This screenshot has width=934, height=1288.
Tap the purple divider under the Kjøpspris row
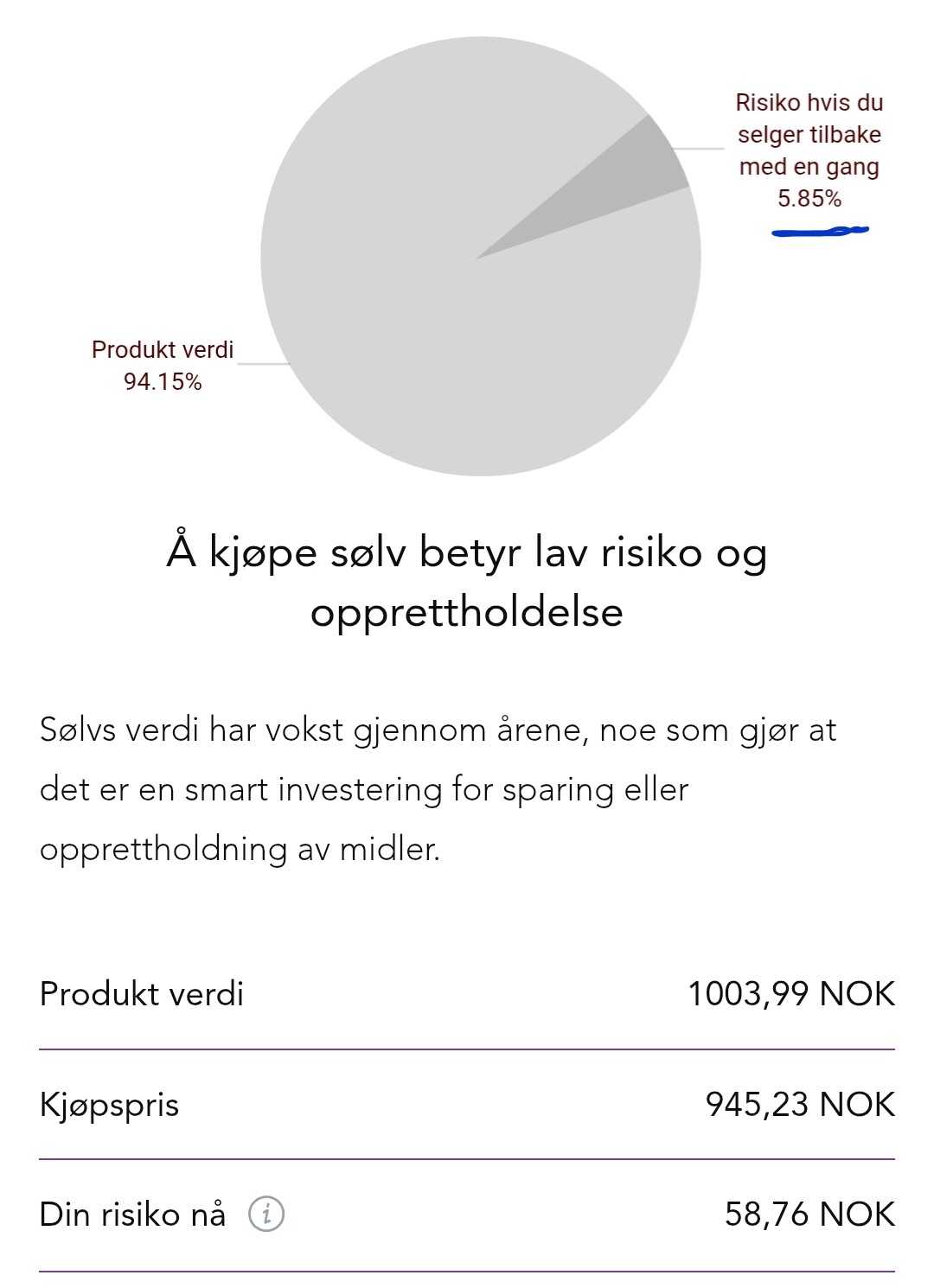coord(467,1159)
